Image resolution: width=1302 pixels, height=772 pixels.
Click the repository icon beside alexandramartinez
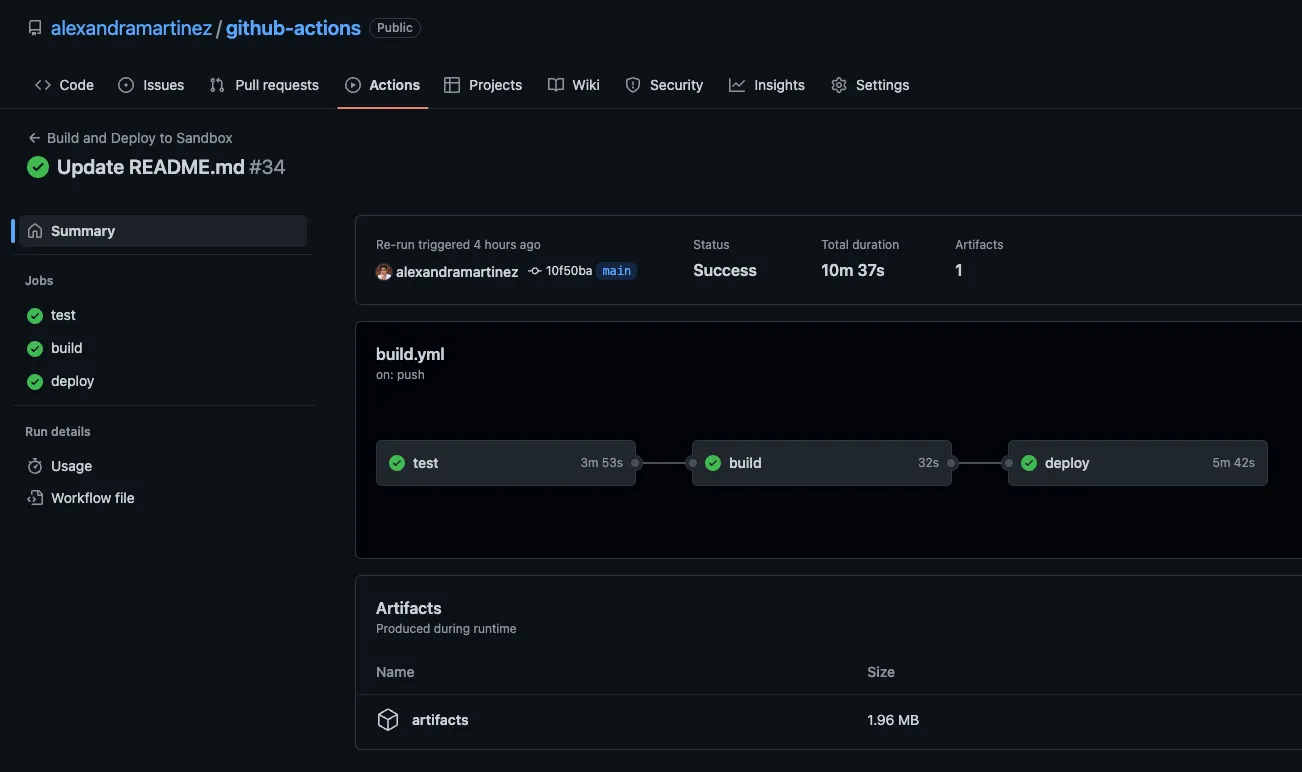pos(36,29)
